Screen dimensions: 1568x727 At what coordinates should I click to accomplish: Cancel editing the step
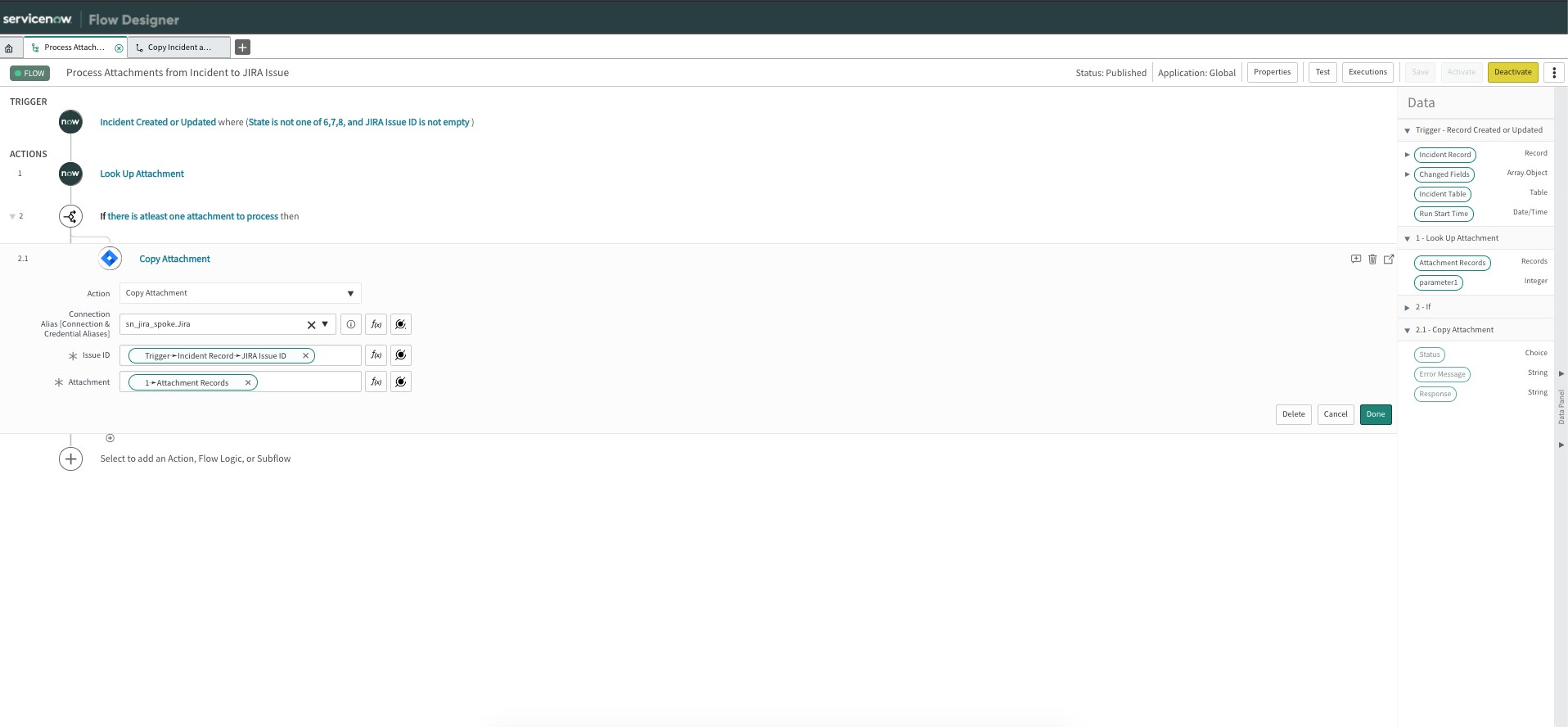(1335, 414)
